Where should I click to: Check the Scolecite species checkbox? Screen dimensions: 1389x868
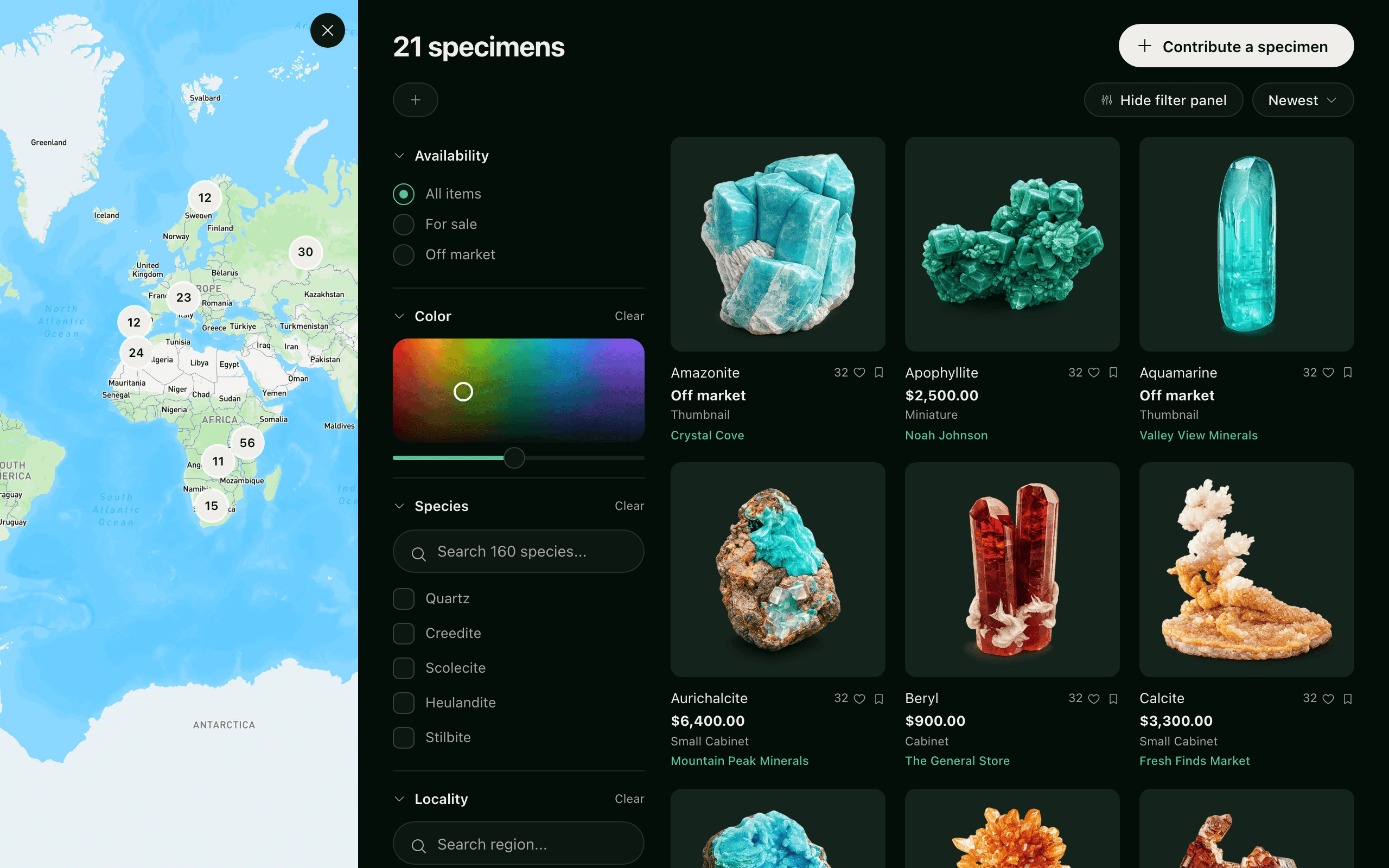404,668
